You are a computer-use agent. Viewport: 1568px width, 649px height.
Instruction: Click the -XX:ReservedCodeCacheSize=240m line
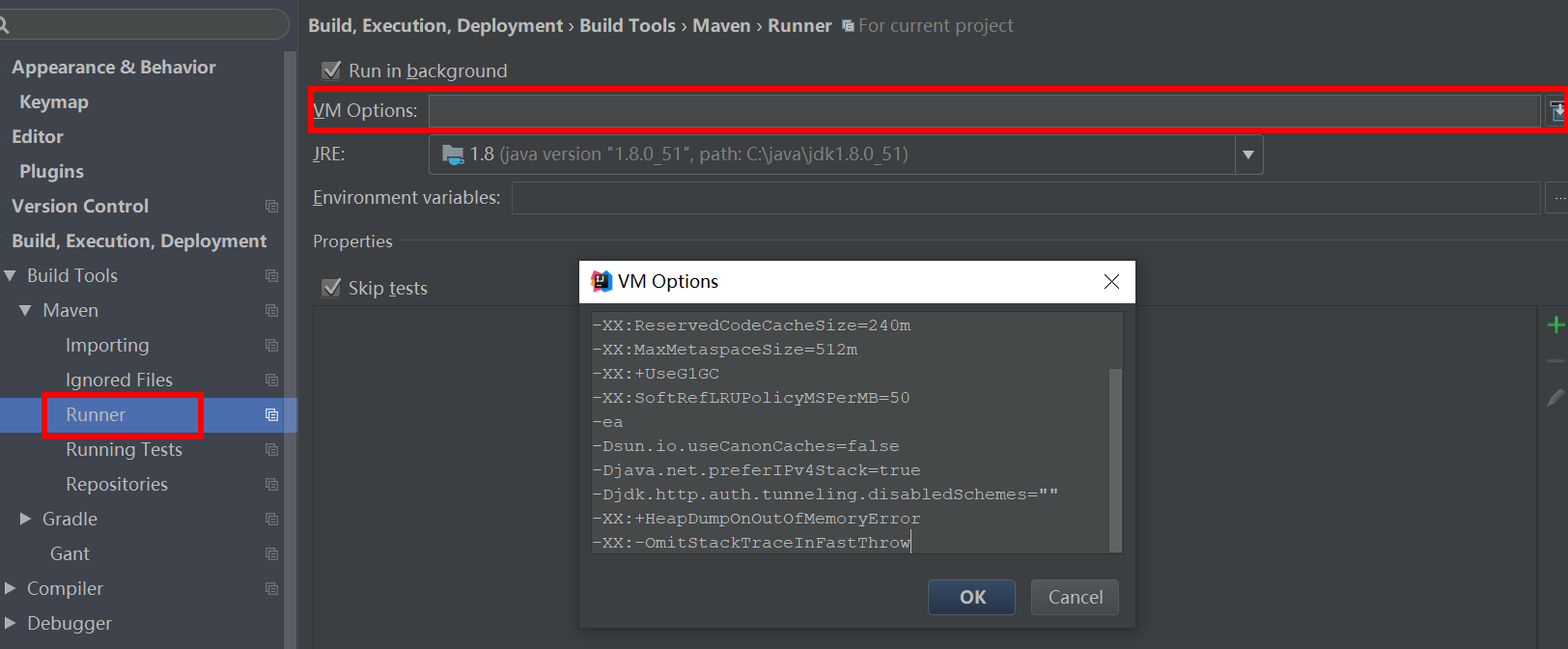(x=751, y=325)
